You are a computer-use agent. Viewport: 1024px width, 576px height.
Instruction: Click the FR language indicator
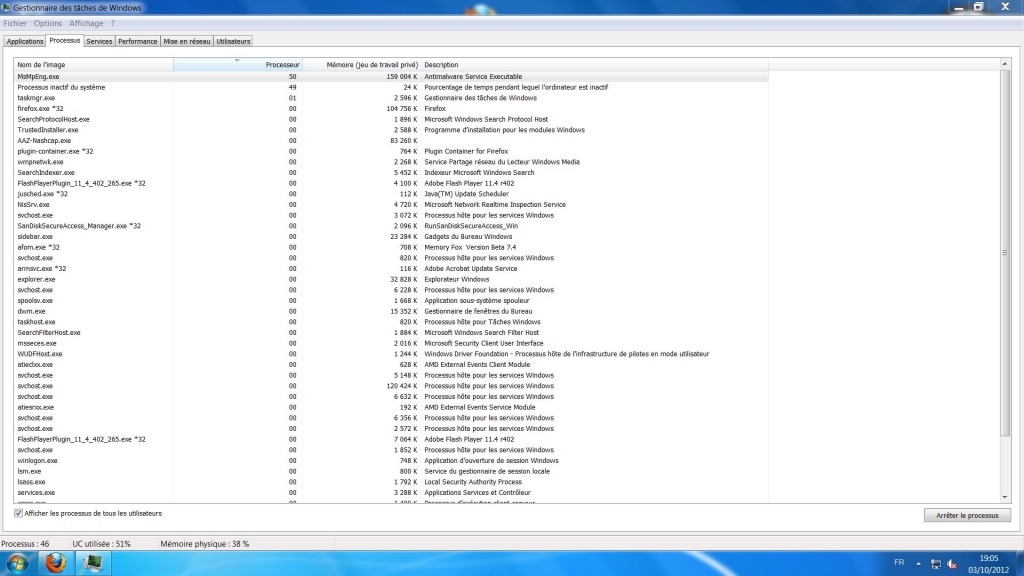[x=899, y=562]
